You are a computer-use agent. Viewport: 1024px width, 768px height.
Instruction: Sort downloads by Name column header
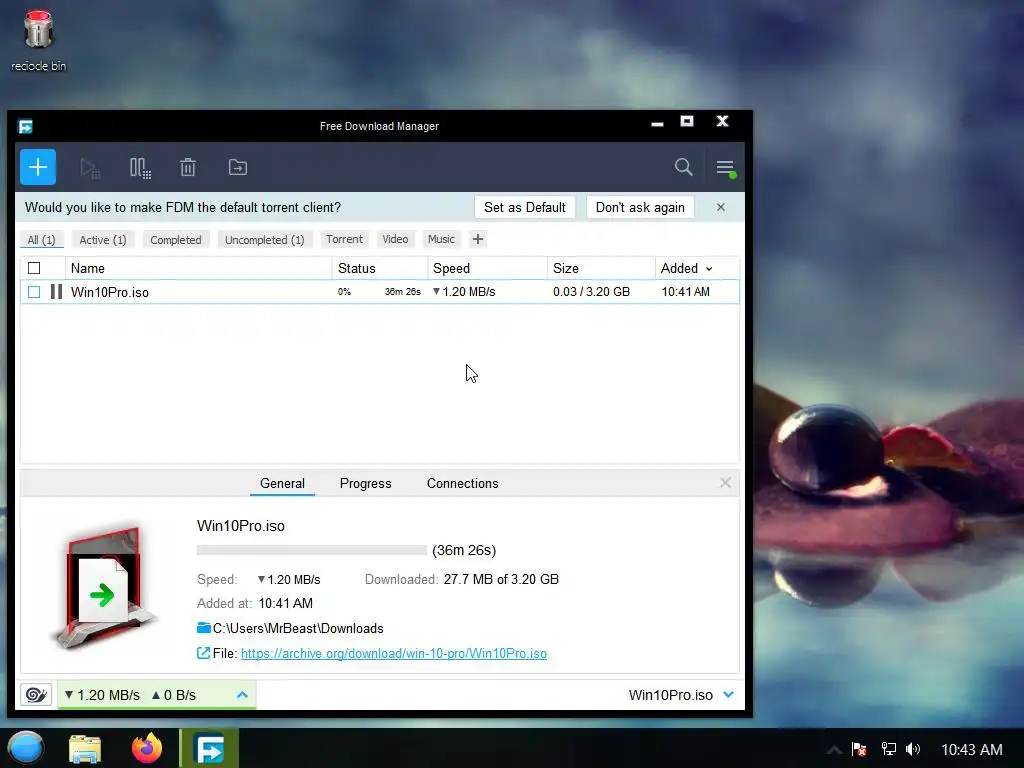(x=199, y=268)
